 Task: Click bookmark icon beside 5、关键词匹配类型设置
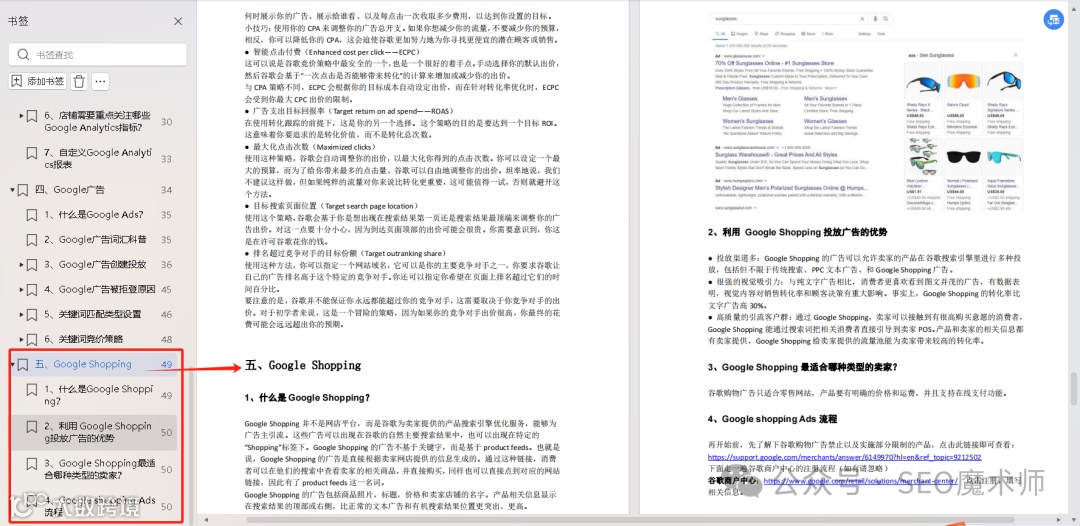pyautogui.click(x=32, y=314)
